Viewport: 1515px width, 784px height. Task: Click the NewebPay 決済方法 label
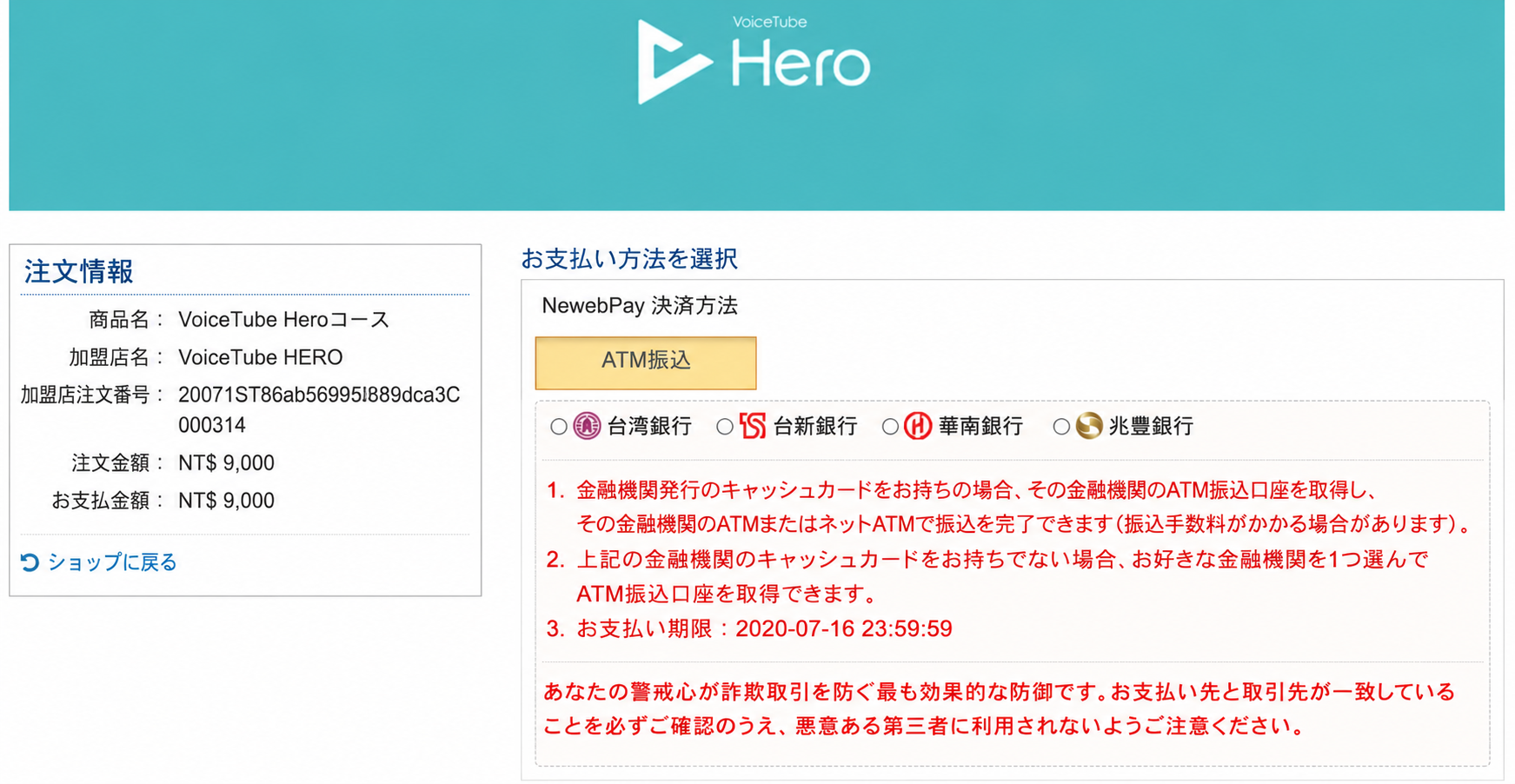pos(640,306)
